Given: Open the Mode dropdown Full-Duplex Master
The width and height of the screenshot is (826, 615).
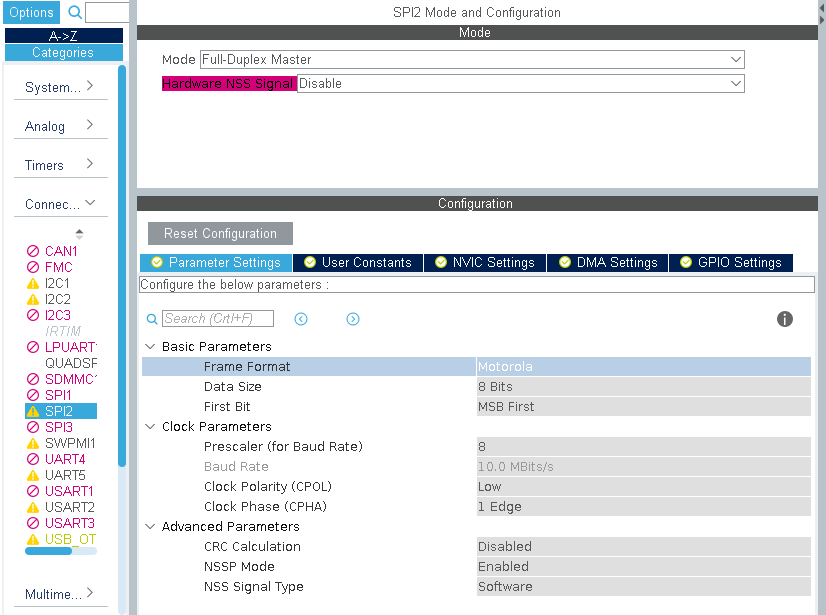Looking at the screenshot, I should coord(471,60).
